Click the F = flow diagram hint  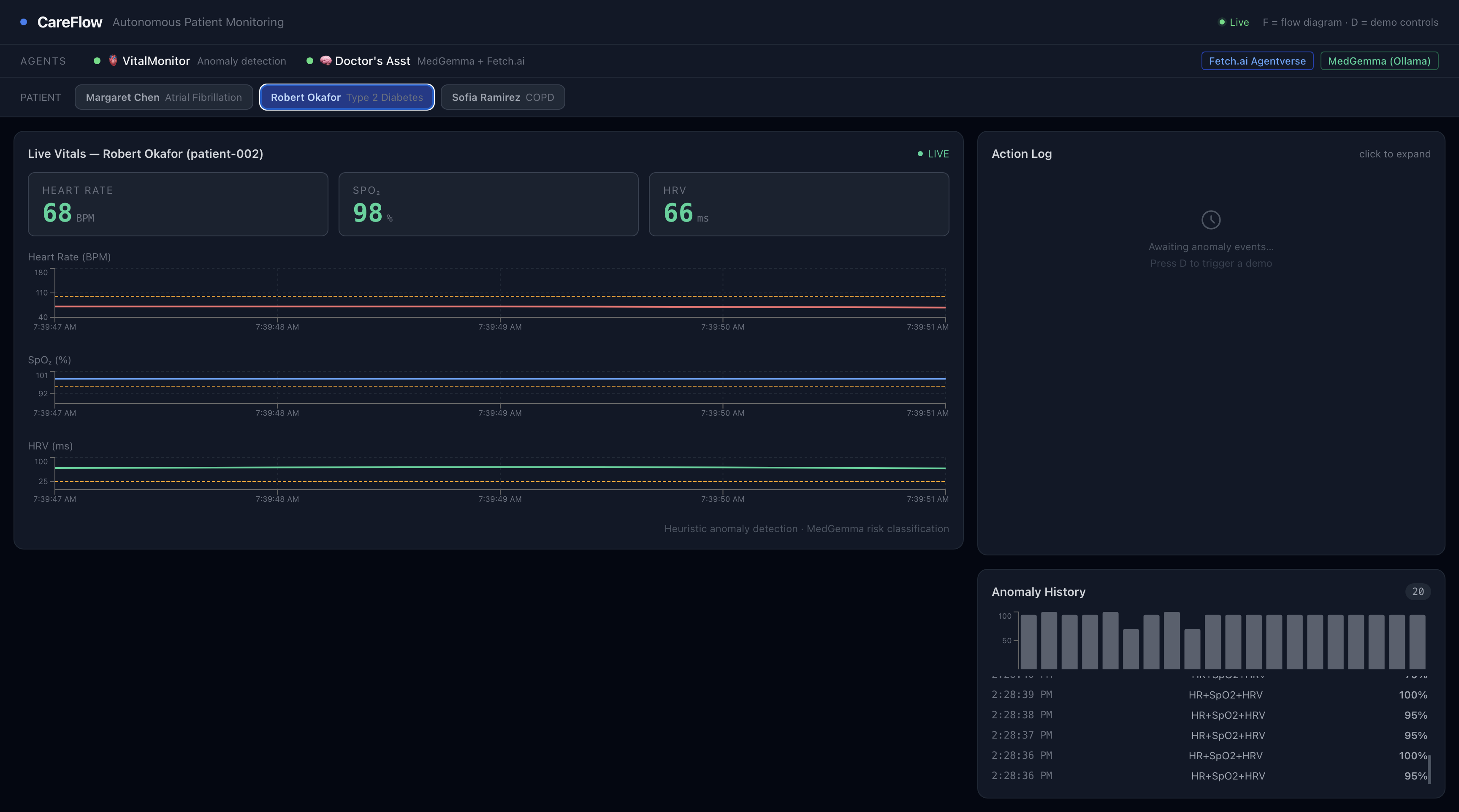1302,22
